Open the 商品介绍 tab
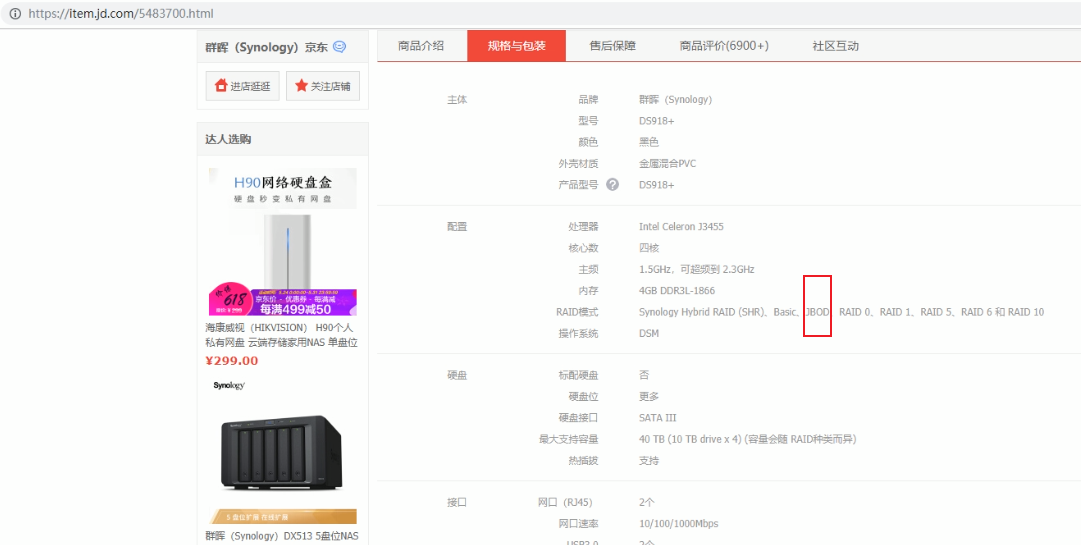1081x545 pixels. (420, 46)
